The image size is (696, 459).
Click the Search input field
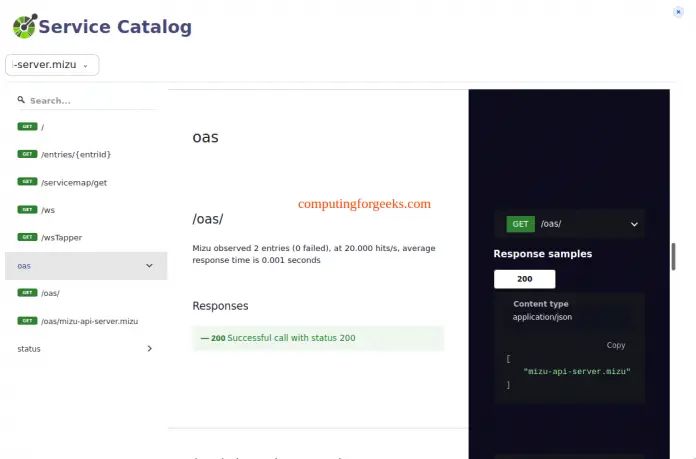click(90, 100)
